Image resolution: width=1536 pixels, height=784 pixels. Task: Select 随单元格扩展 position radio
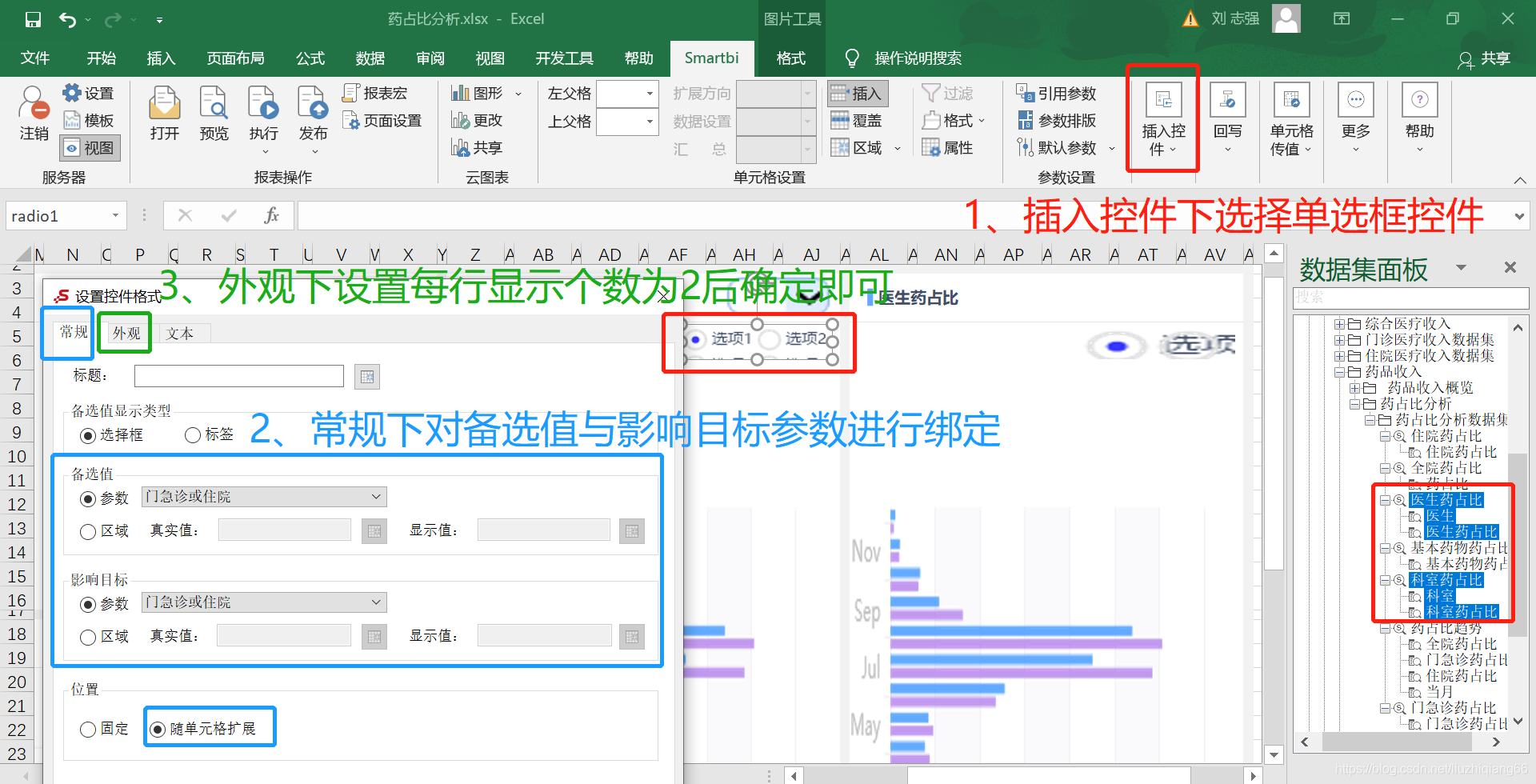pyautogui.click(x=158, y=730)
